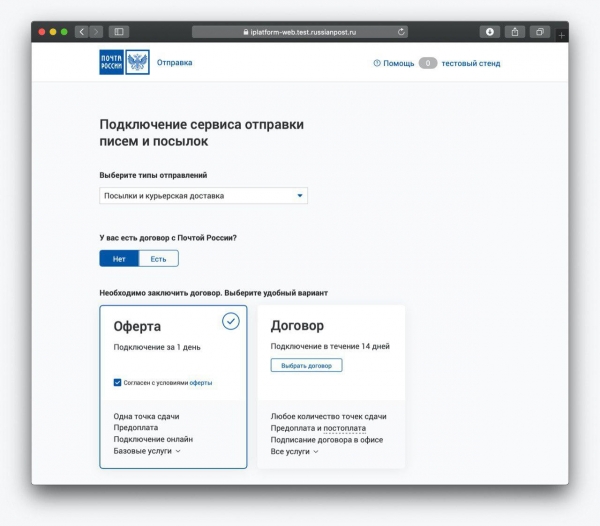This screenshot has height=526, width=600.
Task: Open a new tab with the plus button
Action: [x=561, y=36]
